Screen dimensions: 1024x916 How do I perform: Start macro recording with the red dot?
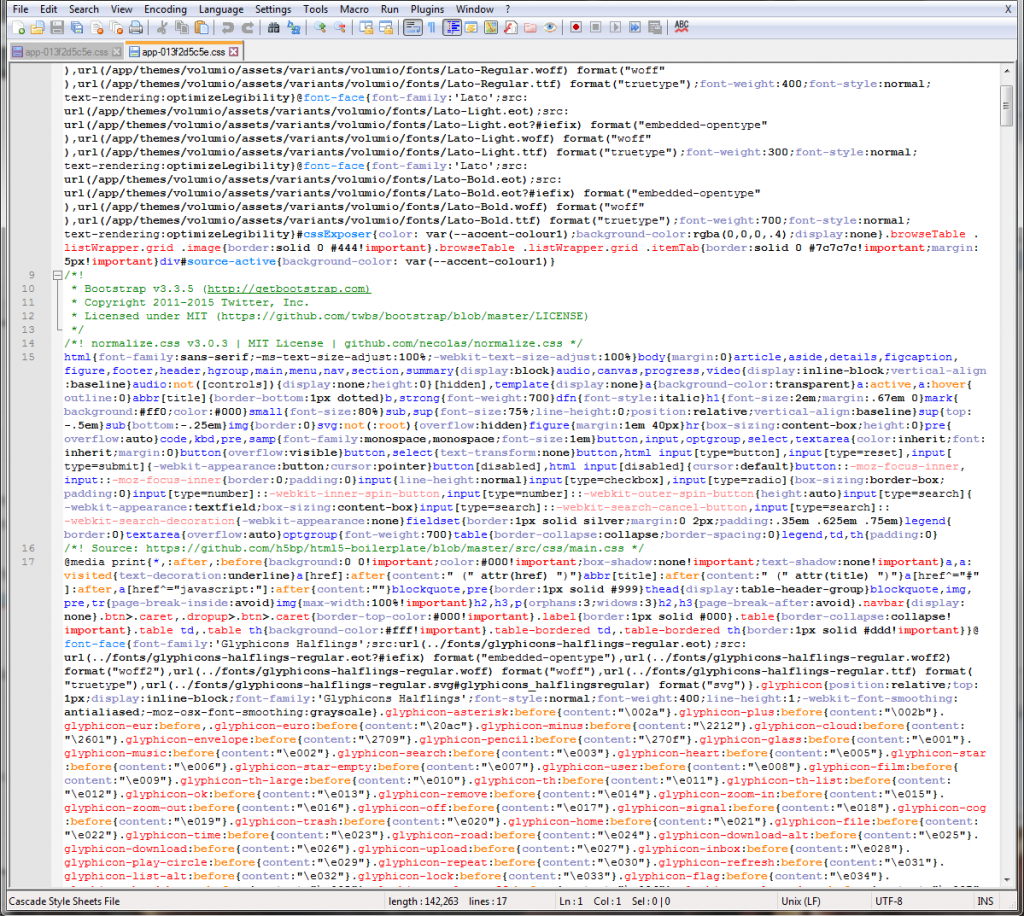coord(576,27)
